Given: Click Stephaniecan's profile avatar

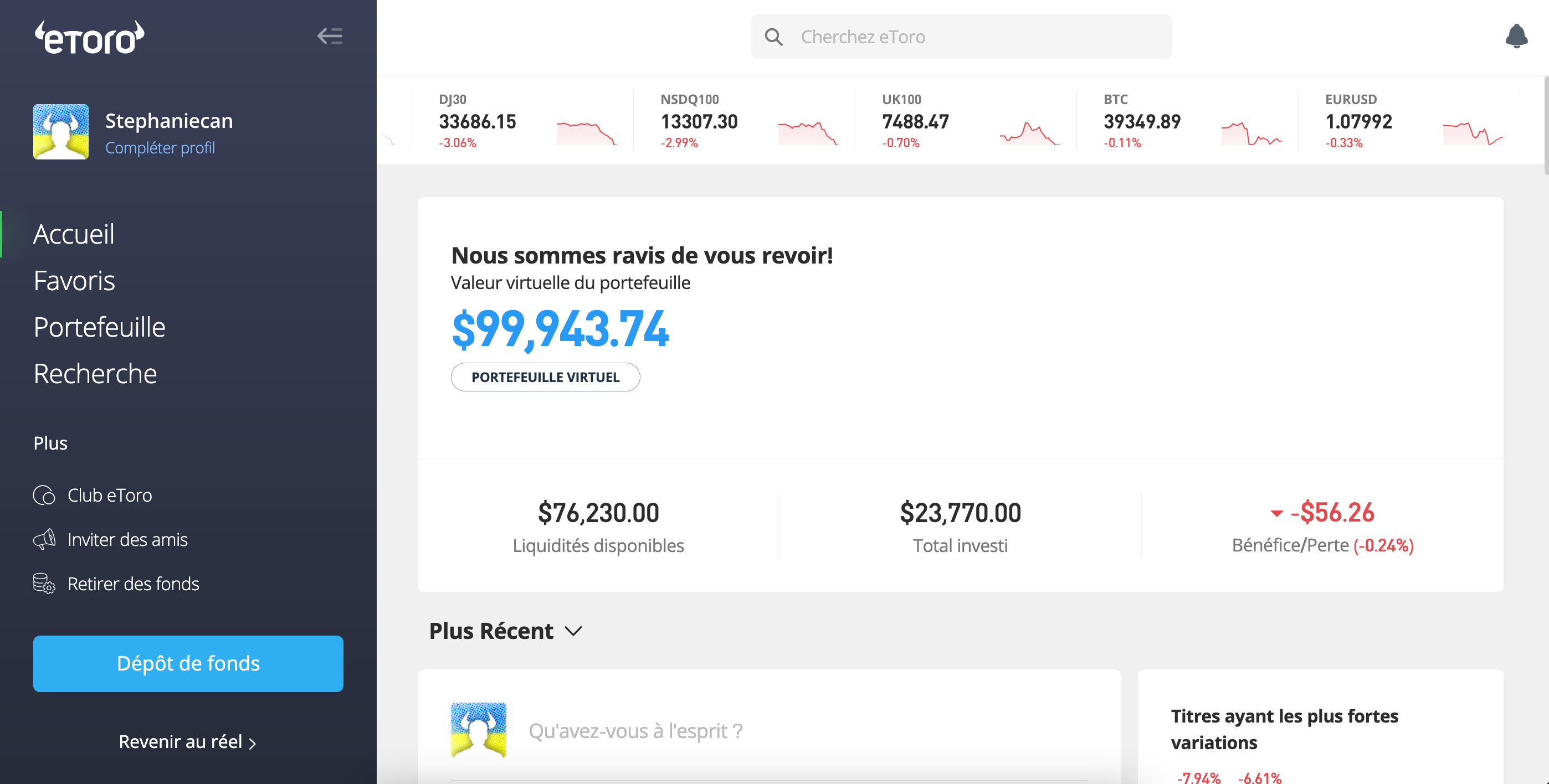Looking at the screenshot, I should click(61, 131).
